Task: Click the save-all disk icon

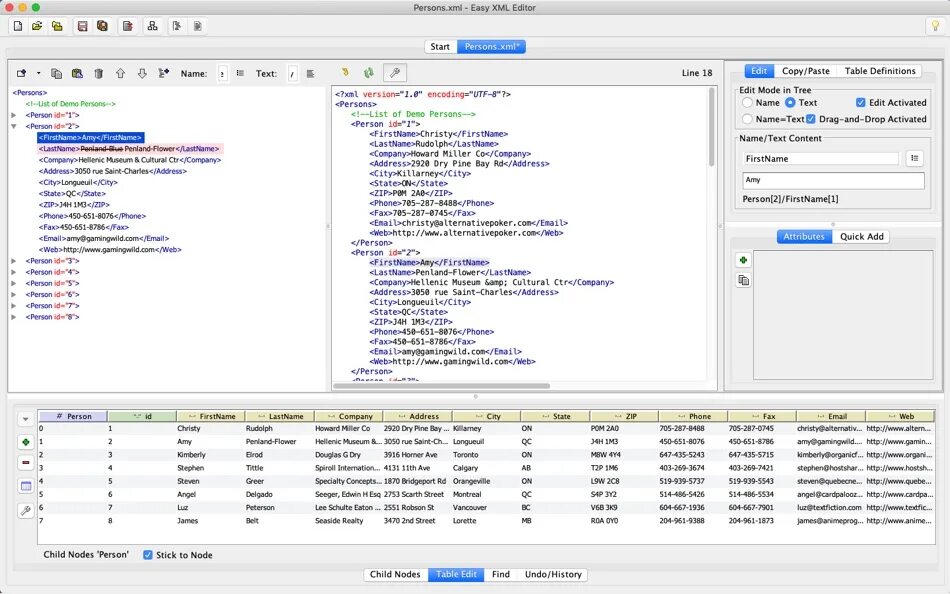Action: click(102, 26)
